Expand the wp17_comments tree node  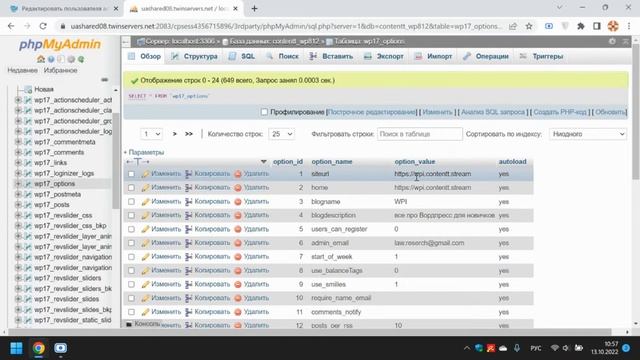click(18, 152)
